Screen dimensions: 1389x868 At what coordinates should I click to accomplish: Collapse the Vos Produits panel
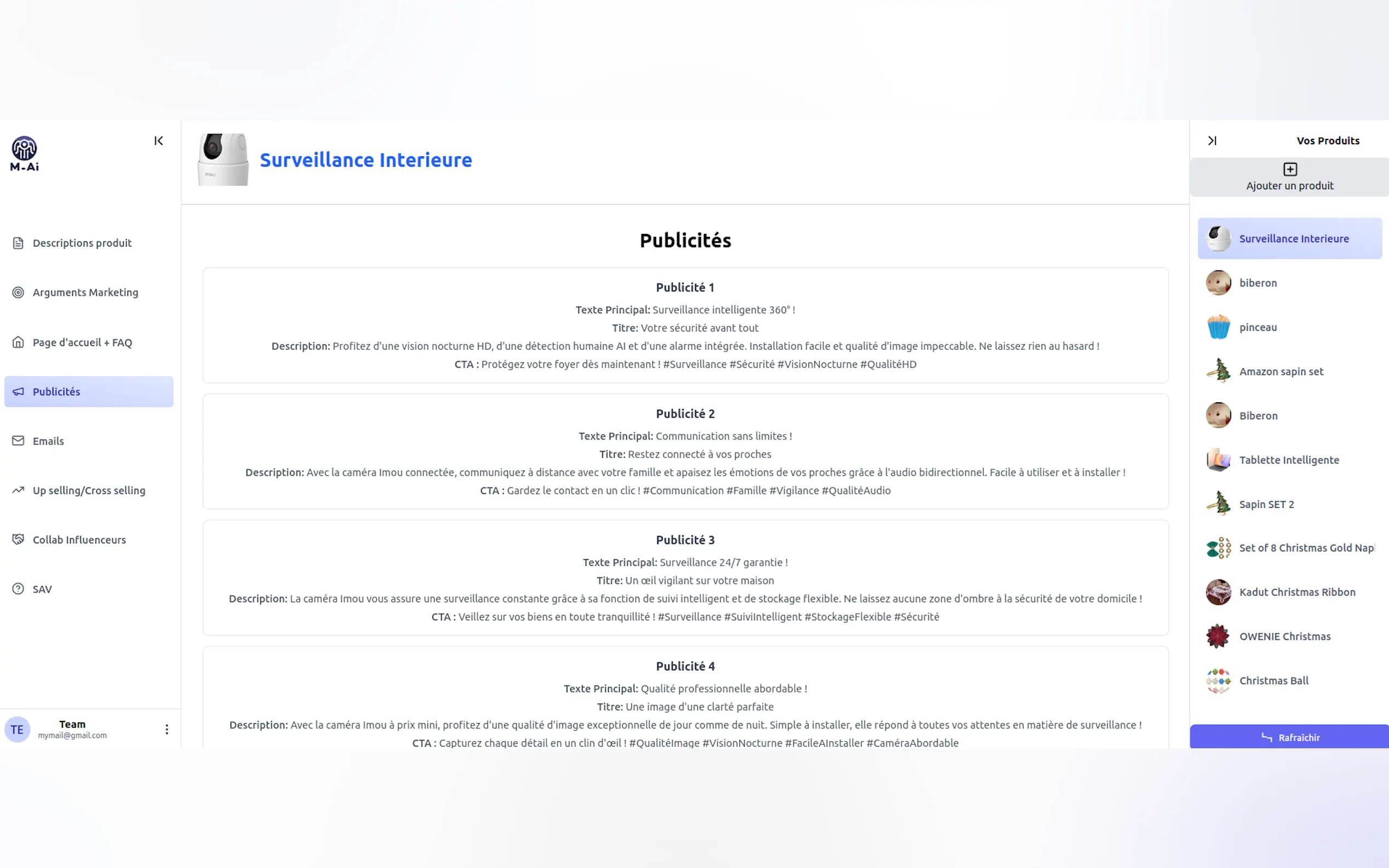[1212, 140]
